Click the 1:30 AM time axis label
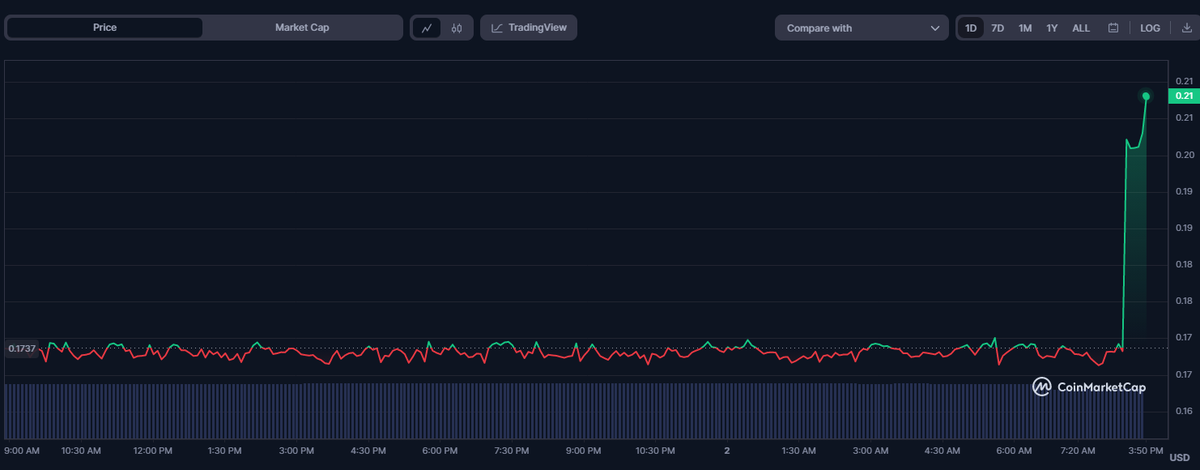This screenshot has width=1200, height=470. click(x=797, y=451)
